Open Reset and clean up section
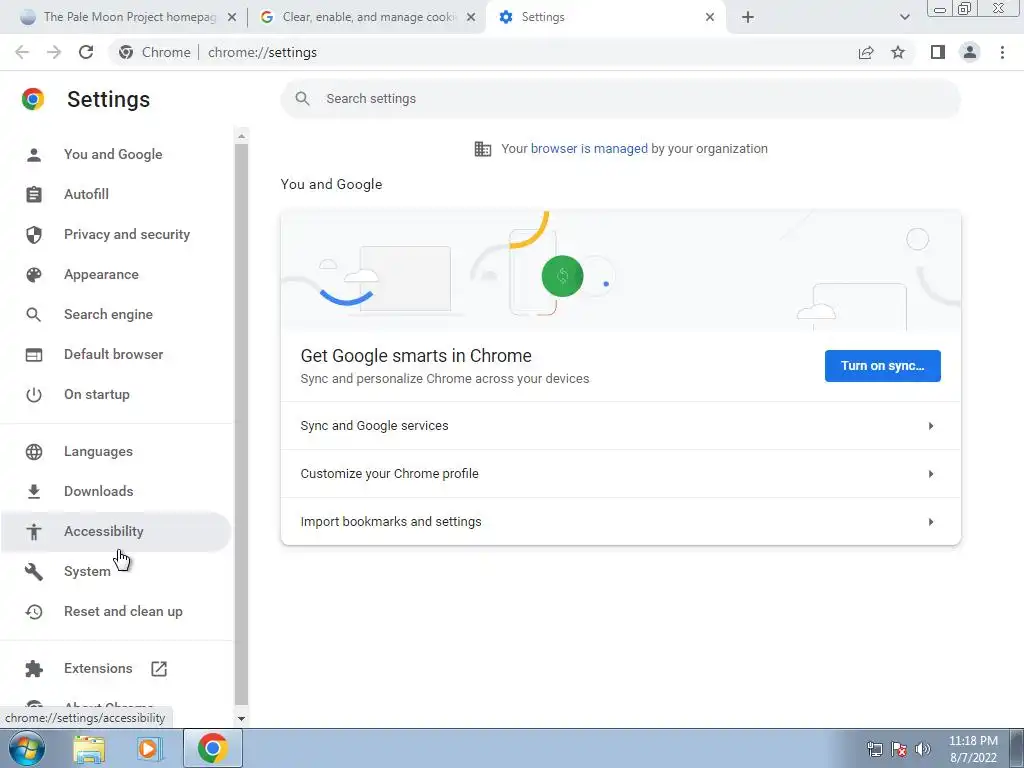Screen dimensions: 1024x768 click(116, 612)
